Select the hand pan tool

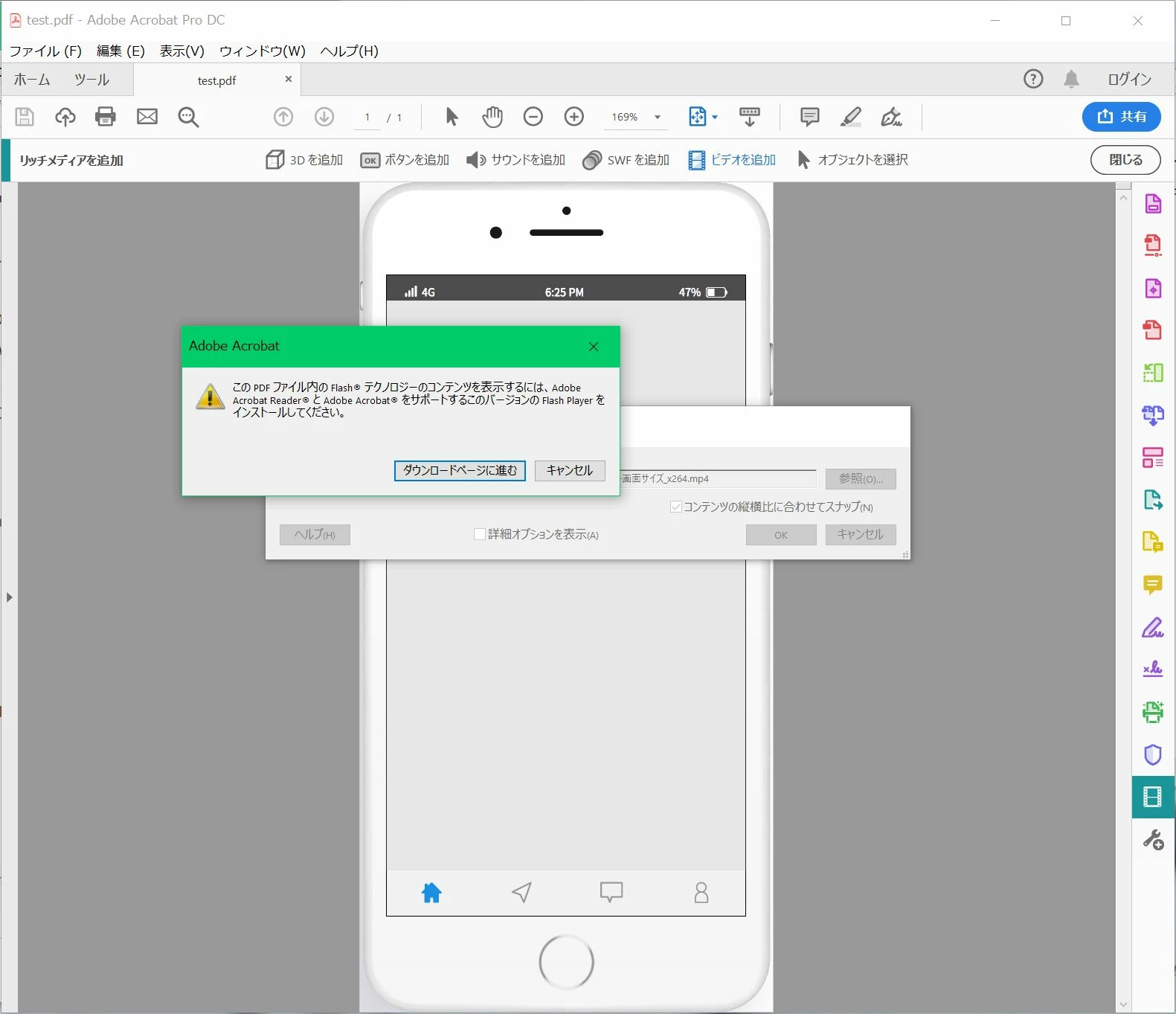492,117
